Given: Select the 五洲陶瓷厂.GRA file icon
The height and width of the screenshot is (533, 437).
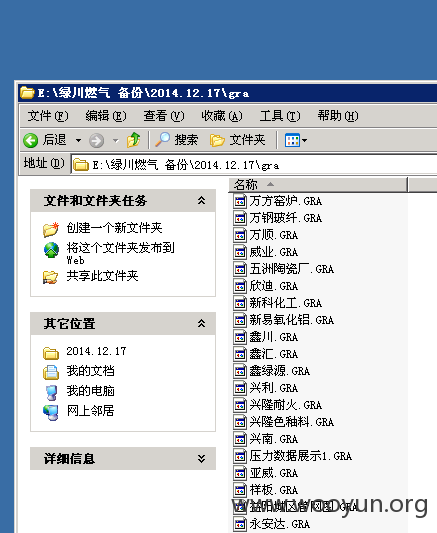Looking at the screenshot, I should (x=240, y=269).
